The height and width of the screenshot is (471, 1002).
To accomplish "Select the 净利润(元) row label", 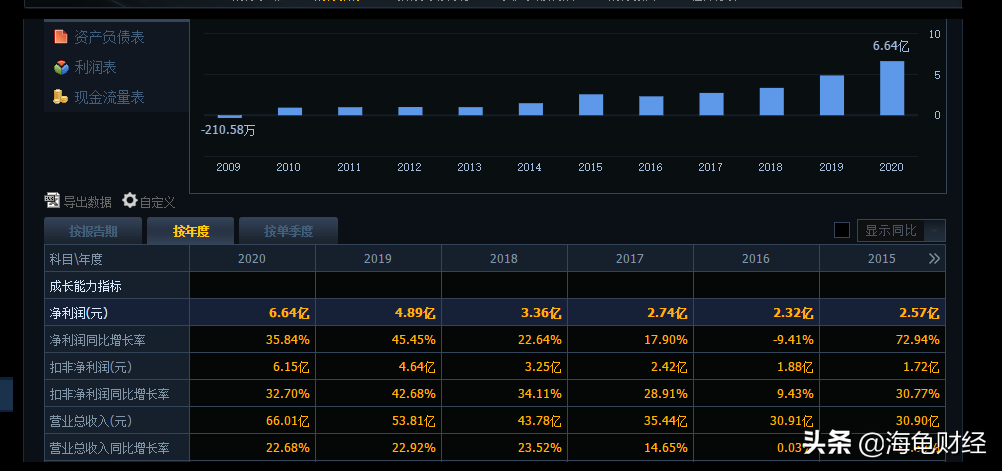I will click(116, 313).
